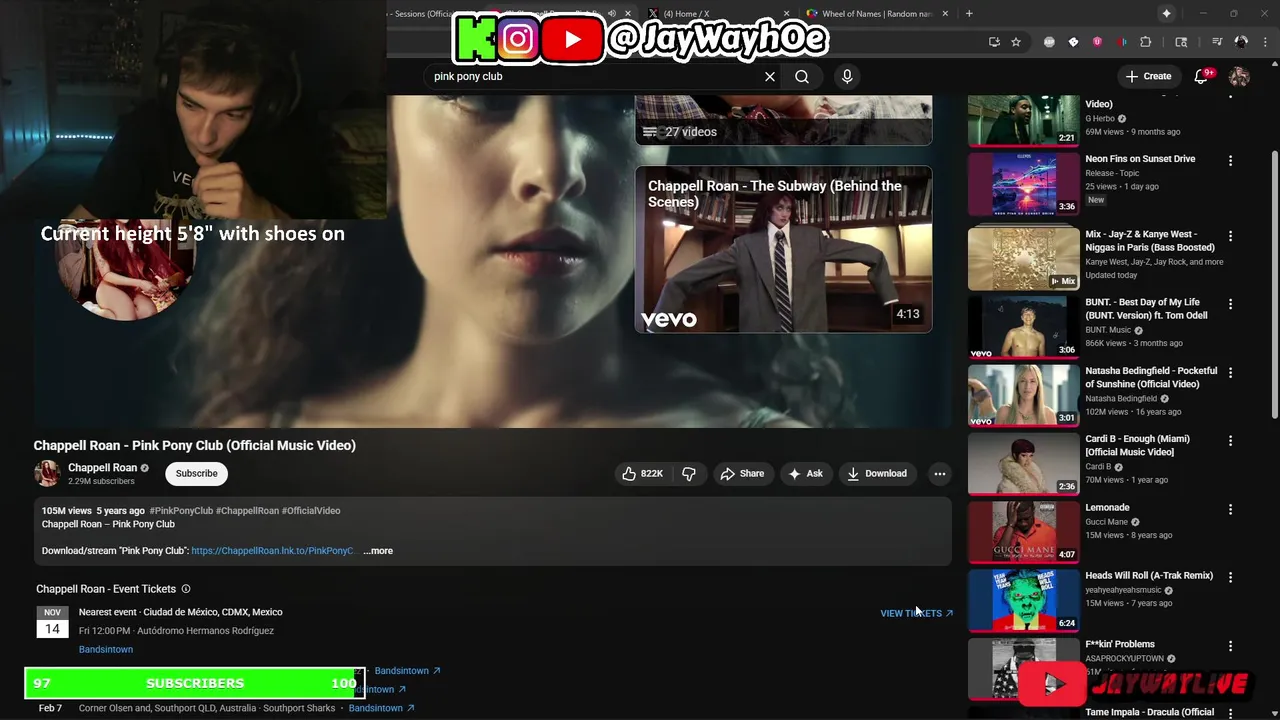Open Chappell Roan channel avatar

(47, 474)
